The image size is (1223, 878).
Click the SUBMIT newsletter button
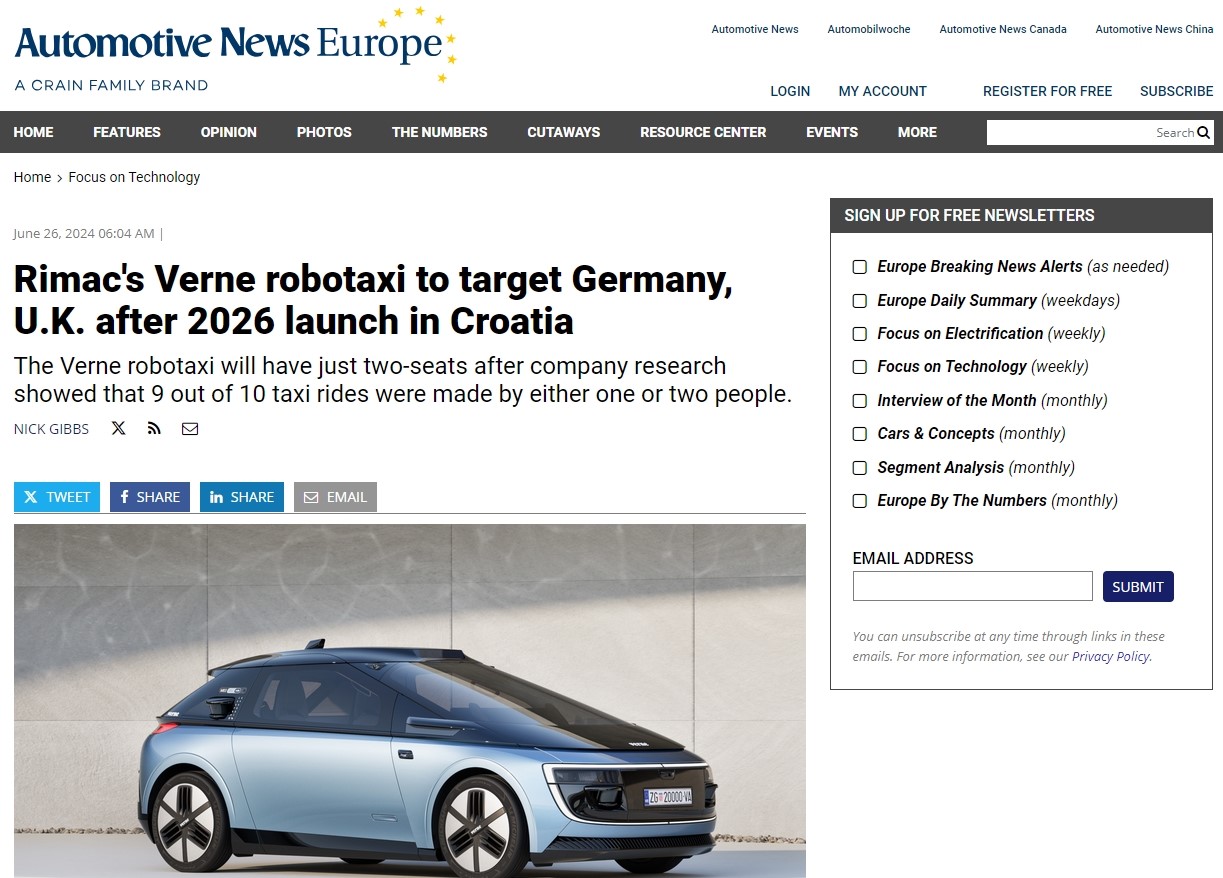[x=1138, y=587]
